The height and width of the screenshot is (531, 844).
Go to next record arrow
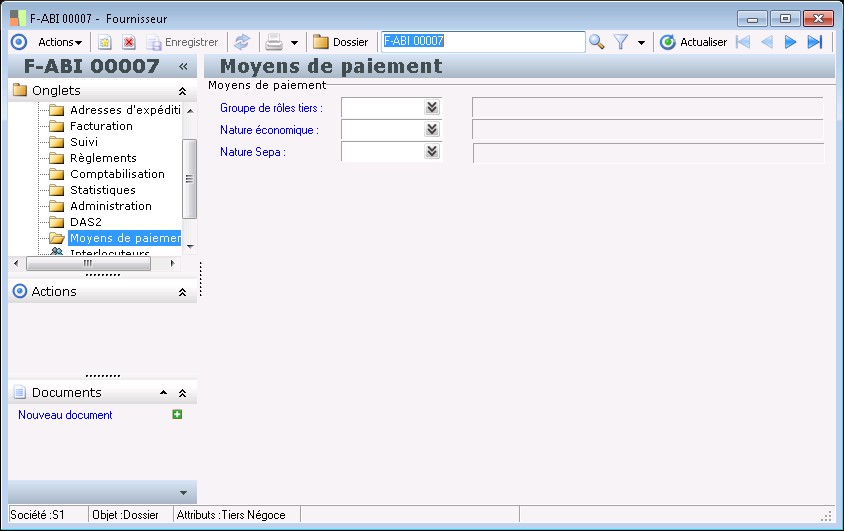[790, 42]
